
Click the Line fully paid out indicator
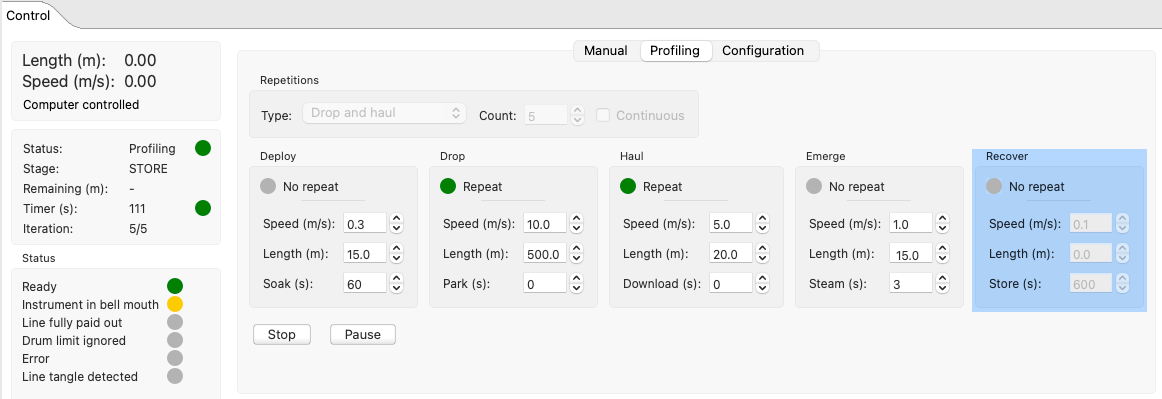coord(174,323)
